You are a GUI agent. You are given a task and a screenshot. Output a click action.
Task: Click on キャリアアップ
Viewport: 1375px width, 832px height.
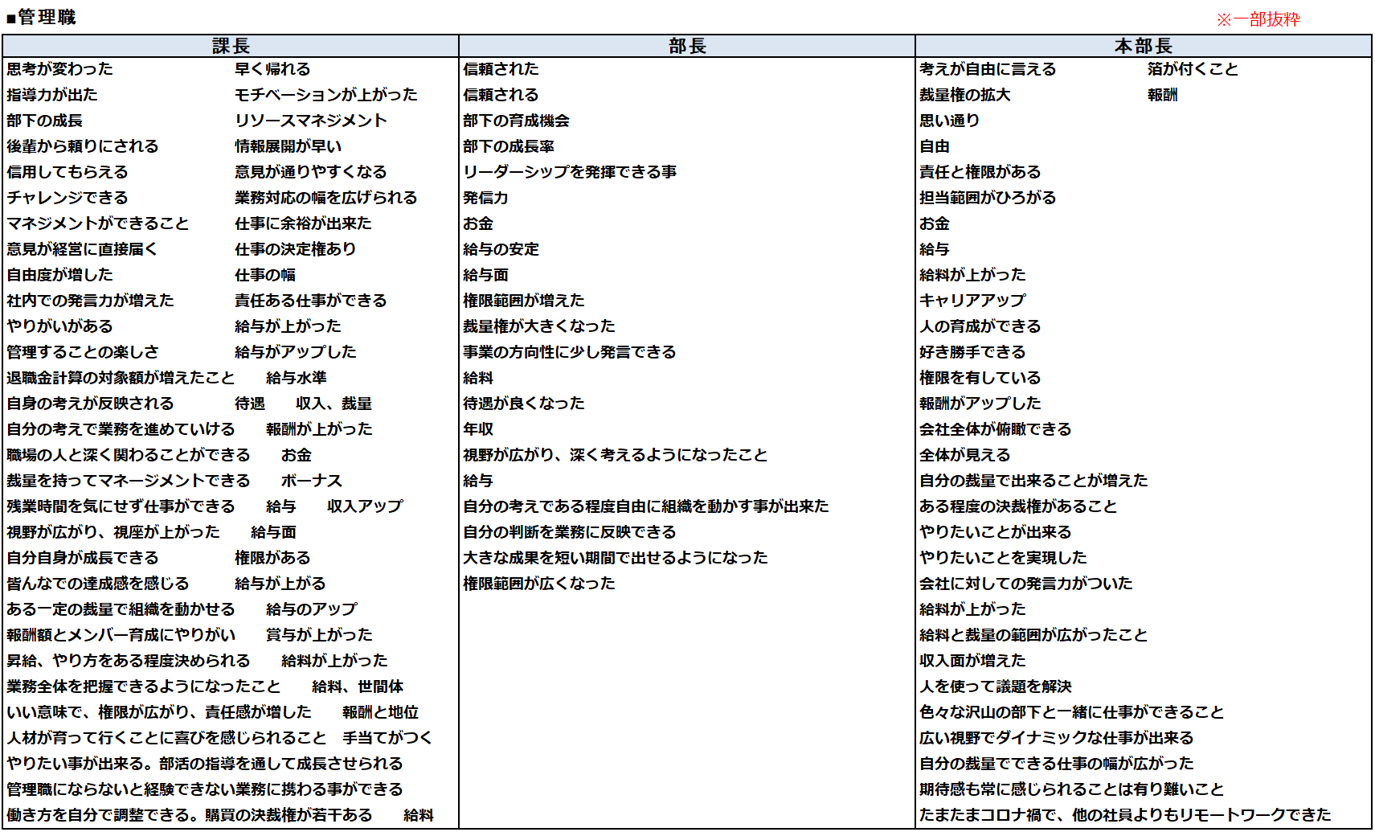[x=973, y=301]
